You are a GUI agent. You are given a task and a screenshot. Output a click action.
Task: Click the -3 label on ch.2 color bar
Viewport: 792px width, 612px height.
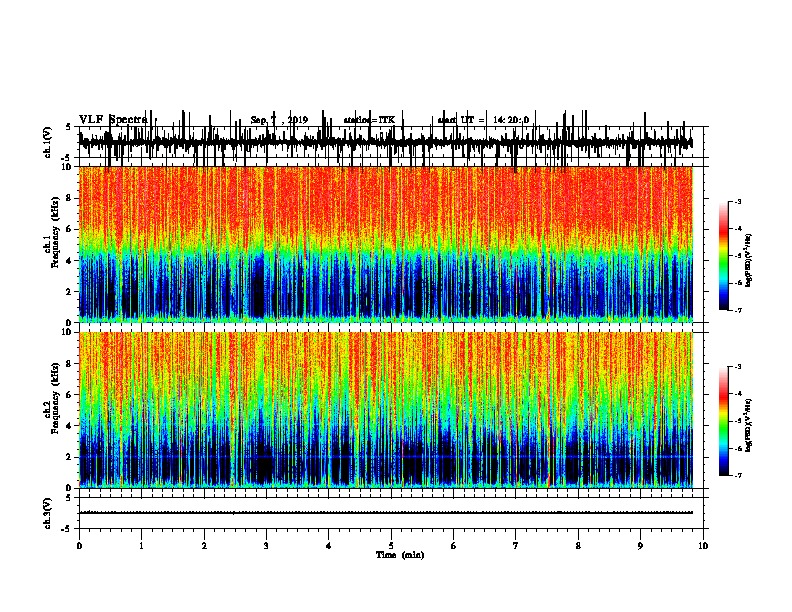pyautogui.click(x=737, y=367)
